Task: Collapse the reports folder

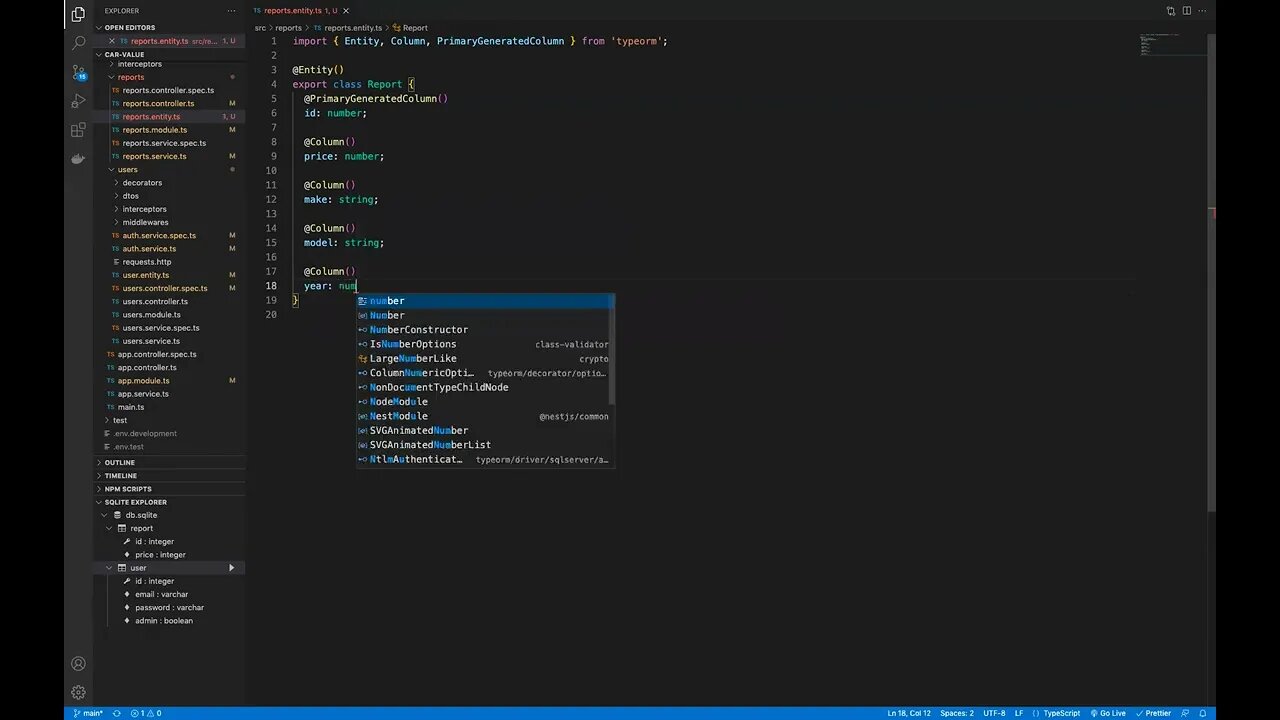Action: pos(130,77)
